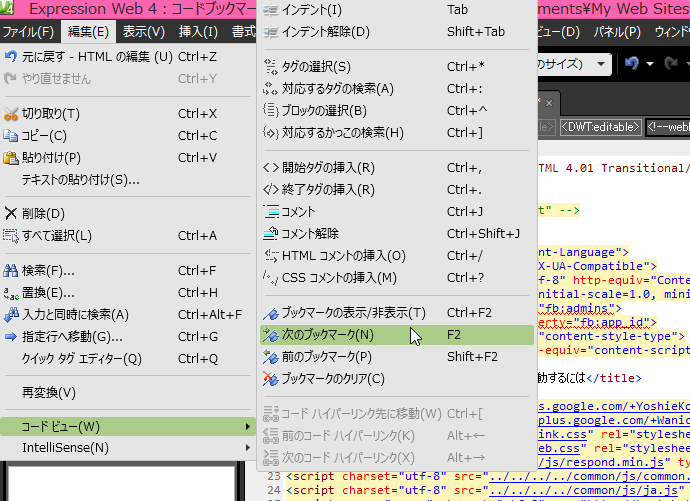Image resolution: width=690 pixels, height=501 pixels.
Task: Click the </title> closing tag in code
Action: (x=614, y=378)
